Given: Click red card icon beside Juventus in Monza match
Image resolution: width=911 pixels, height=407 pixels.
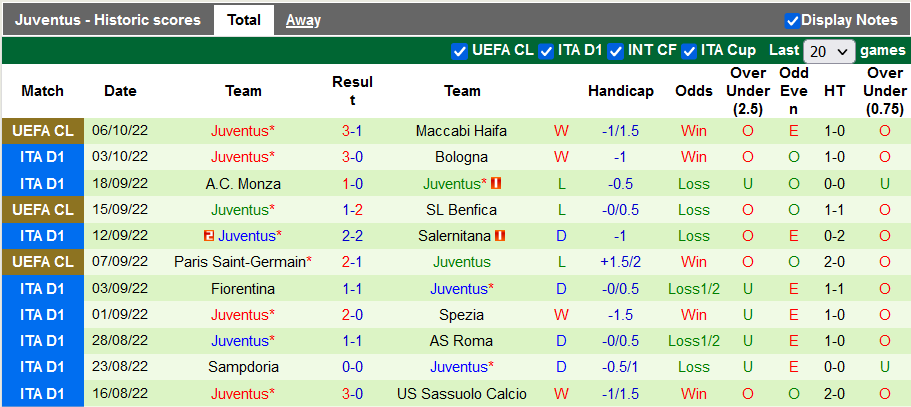Looking at the screenshot, I should coord(496,184).
